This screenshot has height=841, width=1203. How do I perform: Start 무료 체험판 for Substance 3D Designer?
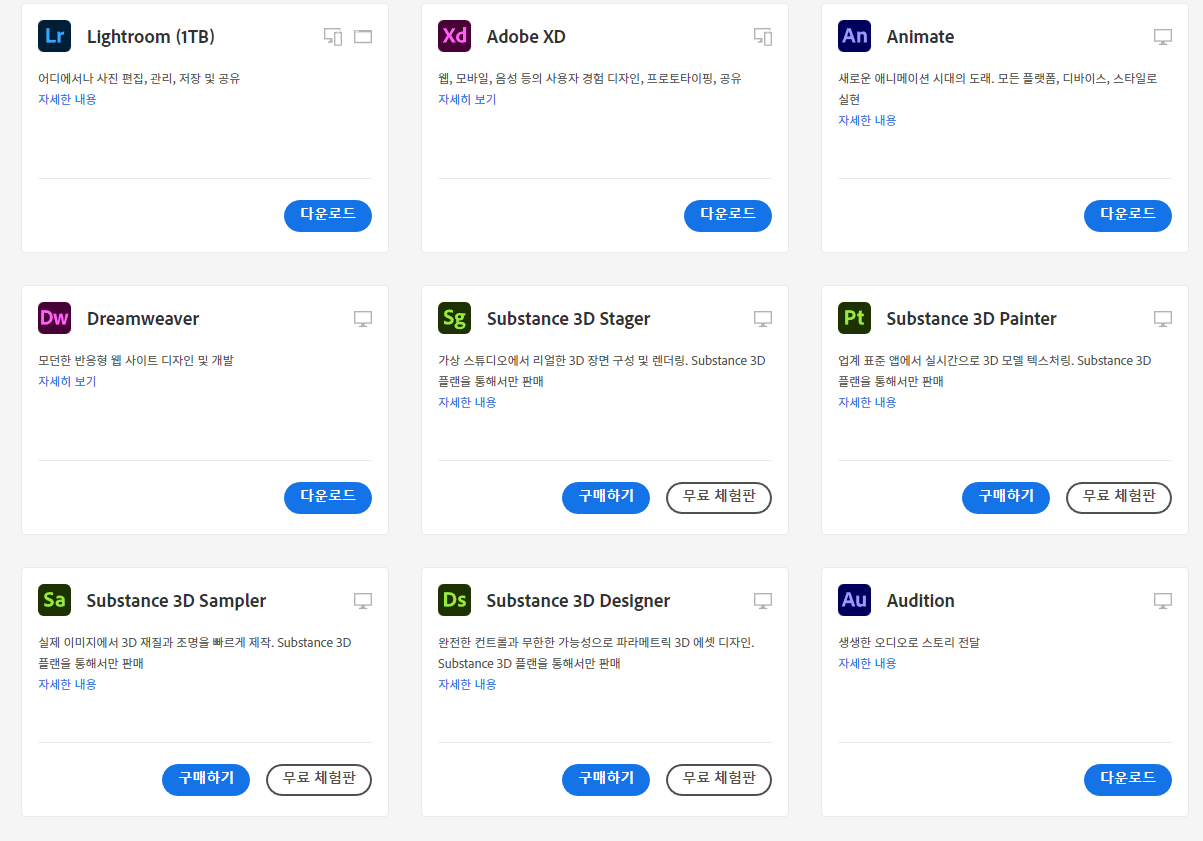719,779
